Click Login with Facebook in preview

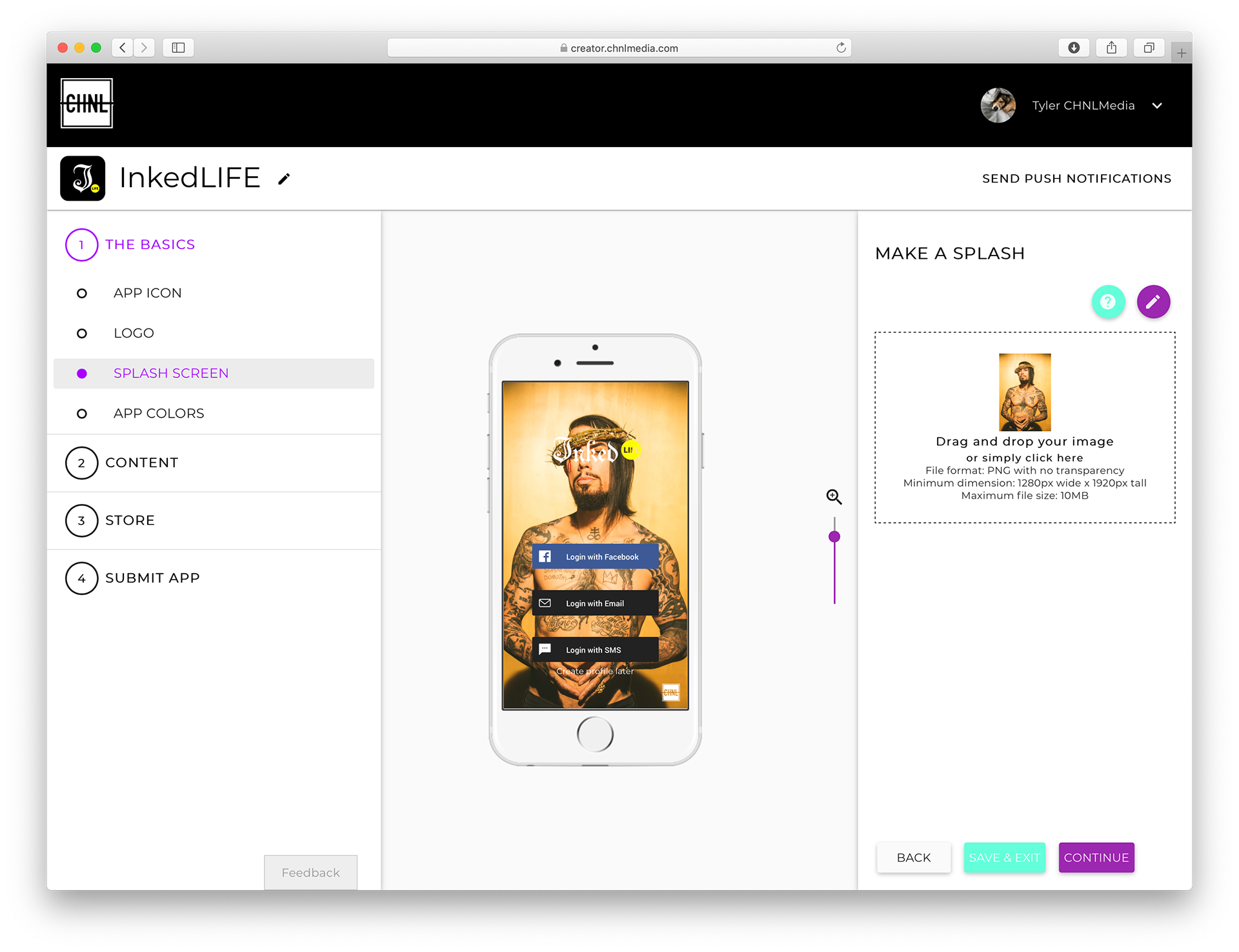point(595,556)
